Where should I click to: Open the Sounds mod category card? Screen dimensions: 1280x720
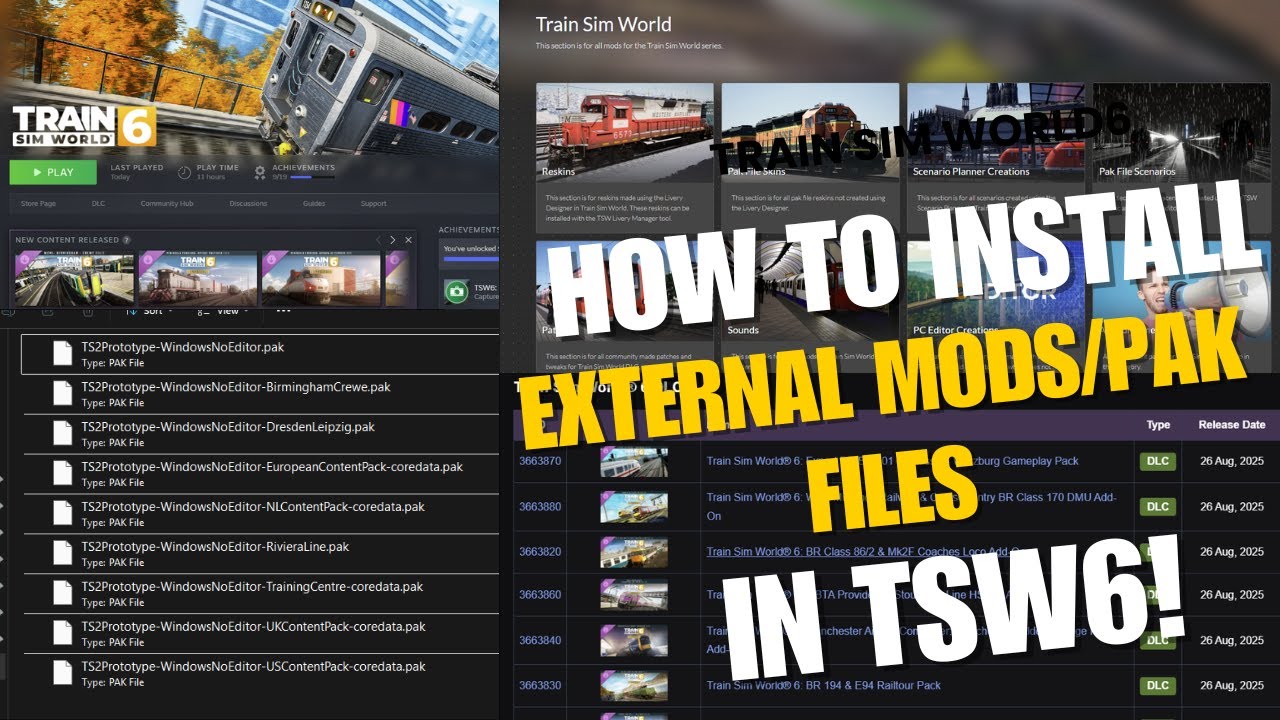[810, 305]
